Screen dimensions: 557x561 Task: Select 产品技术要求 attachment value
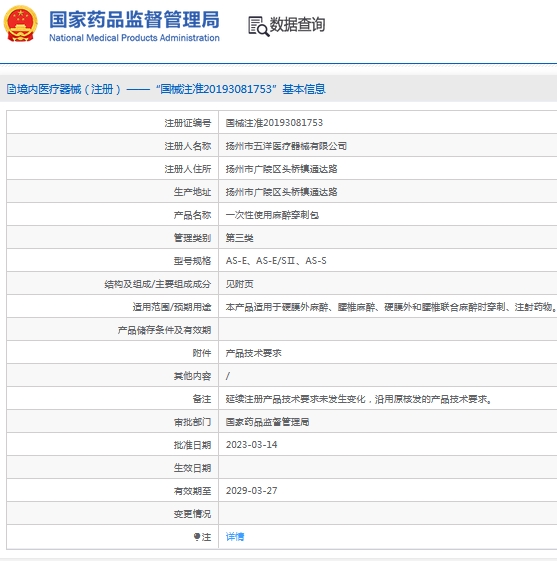point(253,353)
